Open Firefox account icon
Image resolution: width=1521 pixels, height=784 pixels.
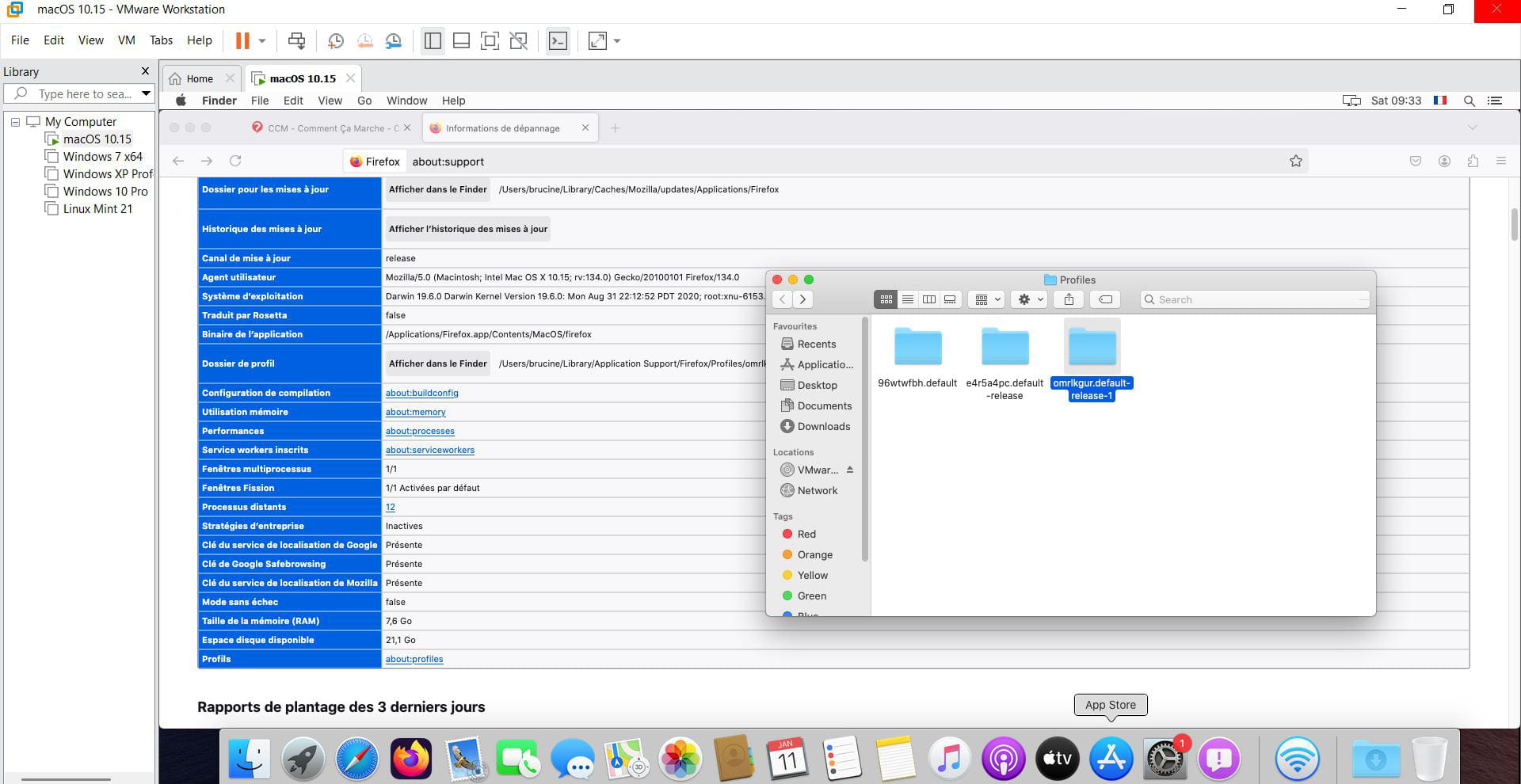click(x=1444, y=161)
